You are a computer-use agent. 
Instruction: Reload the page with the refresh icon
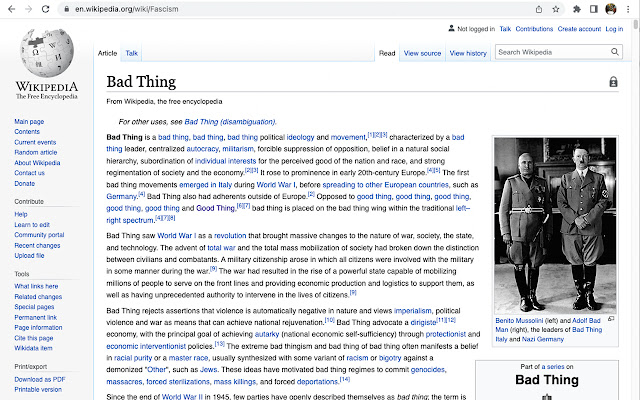click(x=45, y=9)
